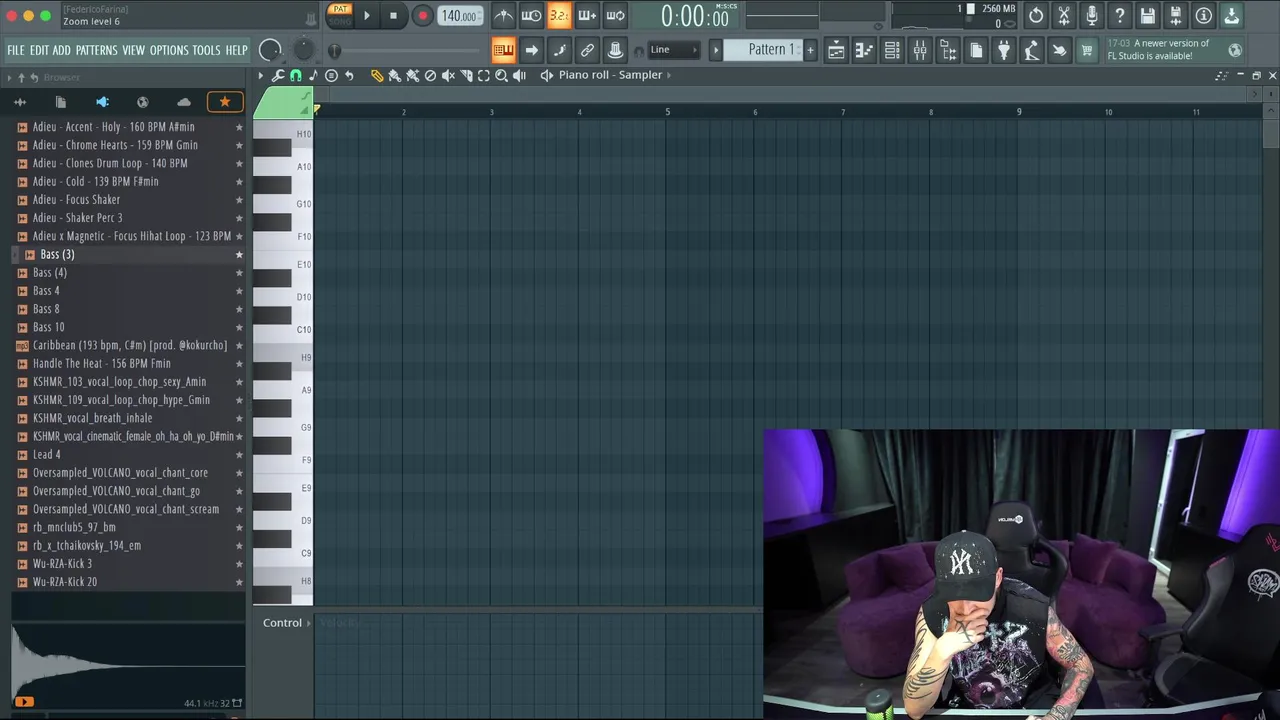Open piano roll Tools wrench menu
This screenshot has width=1280, height=720.
[278, 75]
